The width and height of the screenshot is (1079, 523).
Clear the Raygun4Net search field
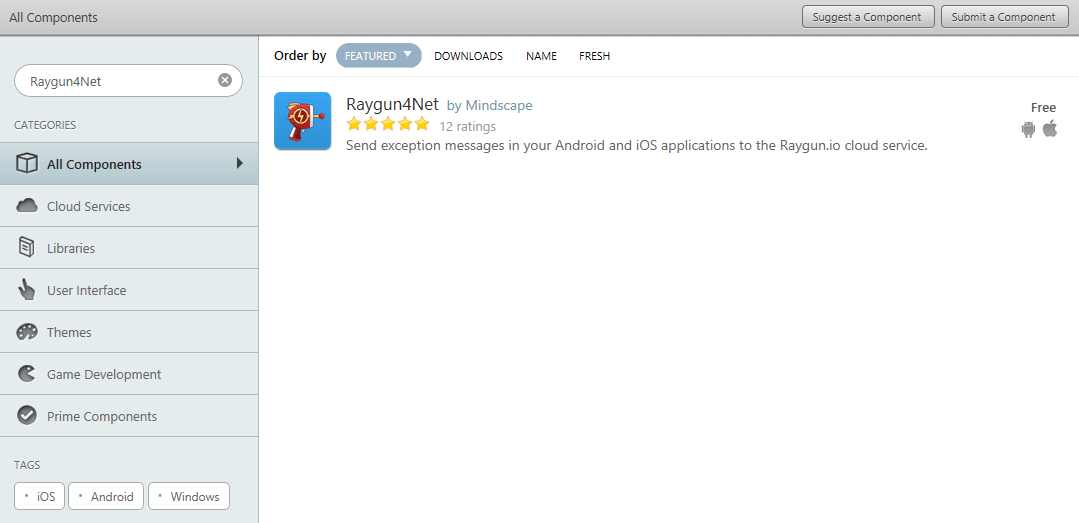225,81
